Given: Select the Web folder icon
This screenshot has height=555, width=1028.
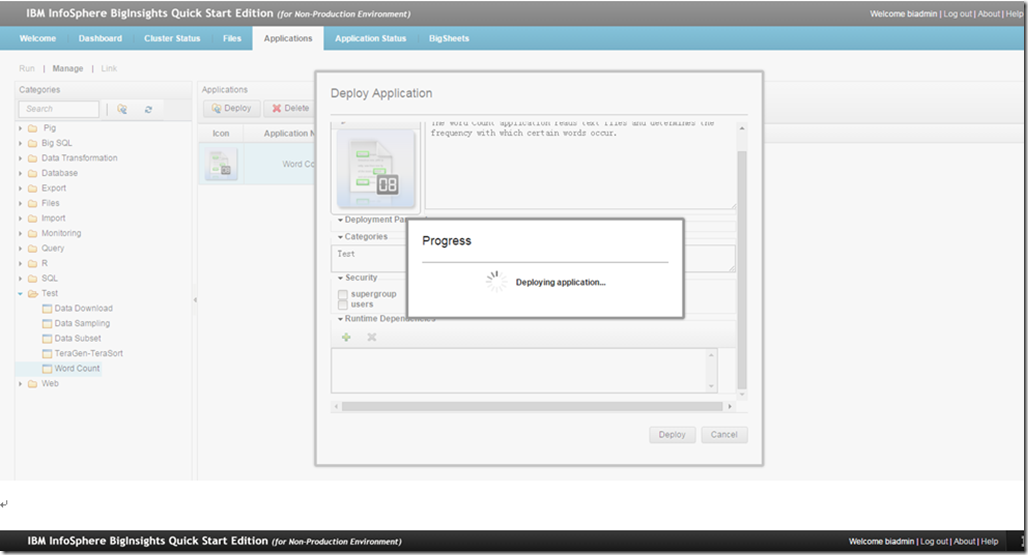Looking at the screenshot, I should click(32, 384).
